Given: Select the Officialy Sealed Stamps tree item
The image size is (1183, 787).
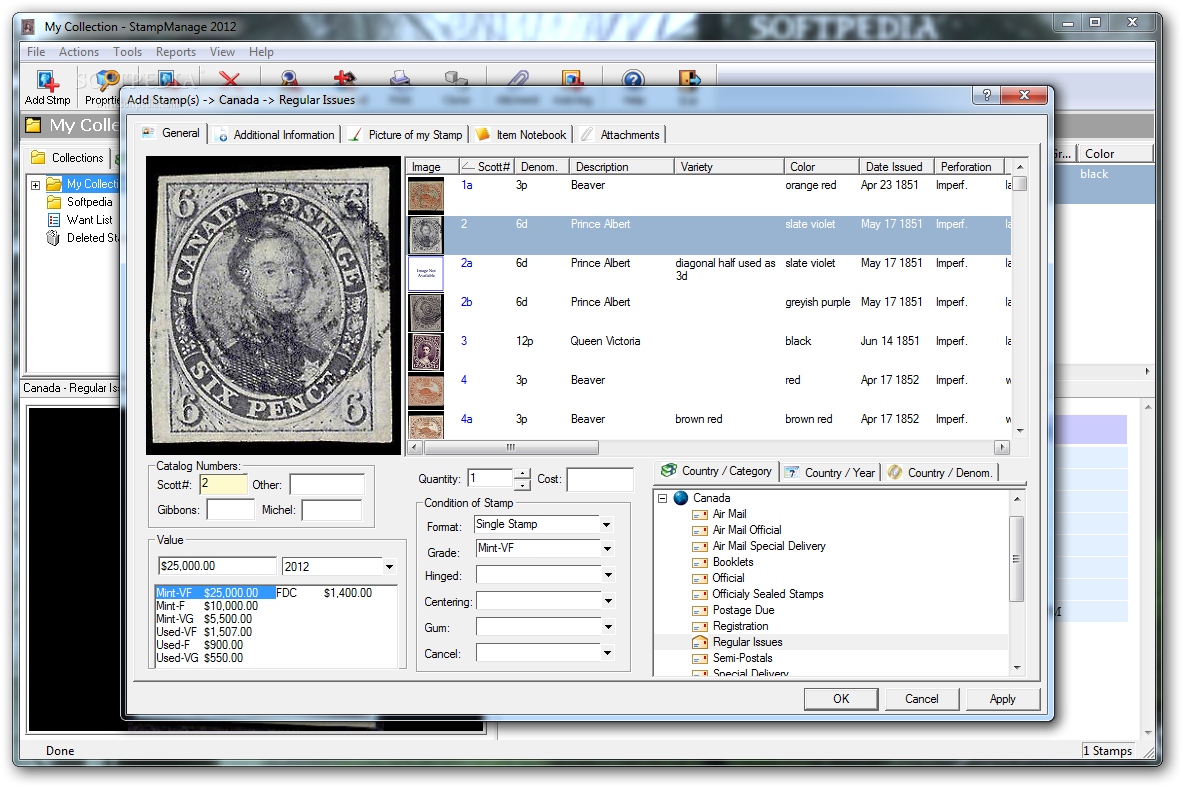Looking at the screenshot, I should coord(767,595).
